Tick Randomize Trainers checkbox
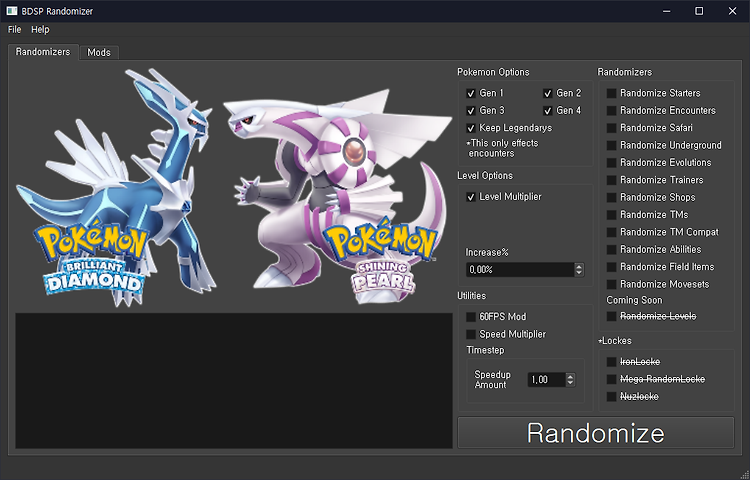This screenshot has width=750, height=480. [x=611, y=180]
